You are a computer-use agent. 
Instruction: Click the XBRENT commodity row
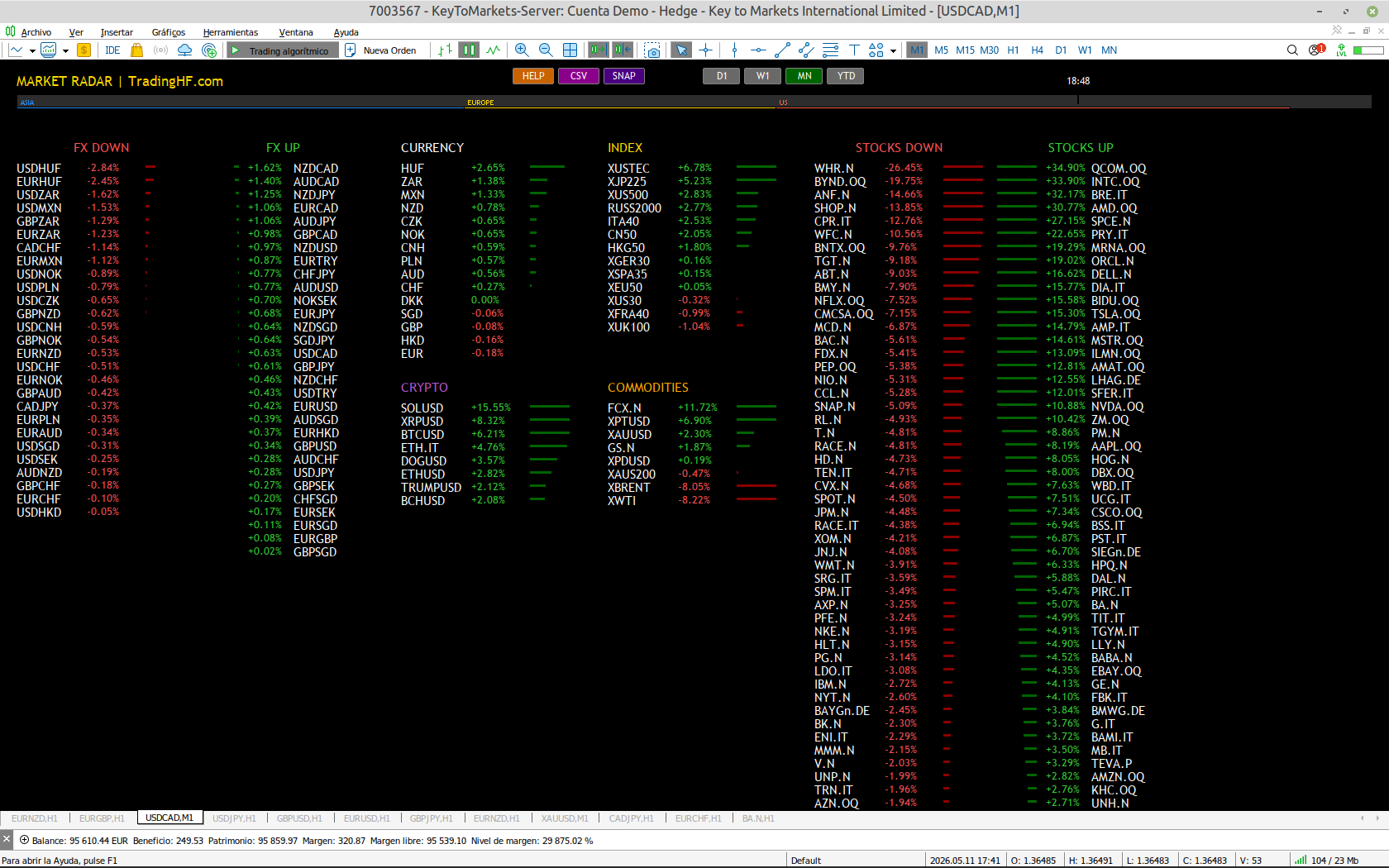(691, 488)
